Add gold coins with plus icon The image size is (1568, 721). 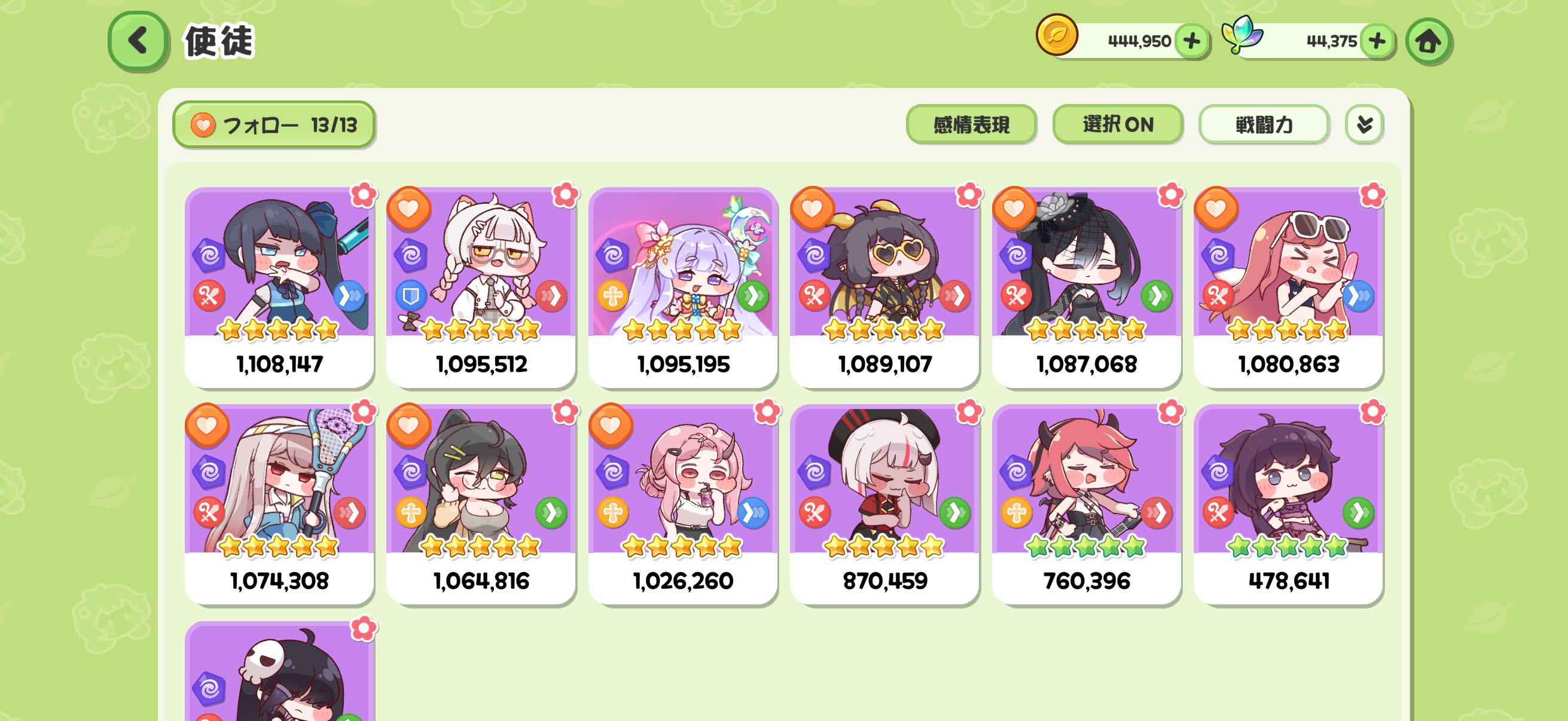(x=1191, y=41)
